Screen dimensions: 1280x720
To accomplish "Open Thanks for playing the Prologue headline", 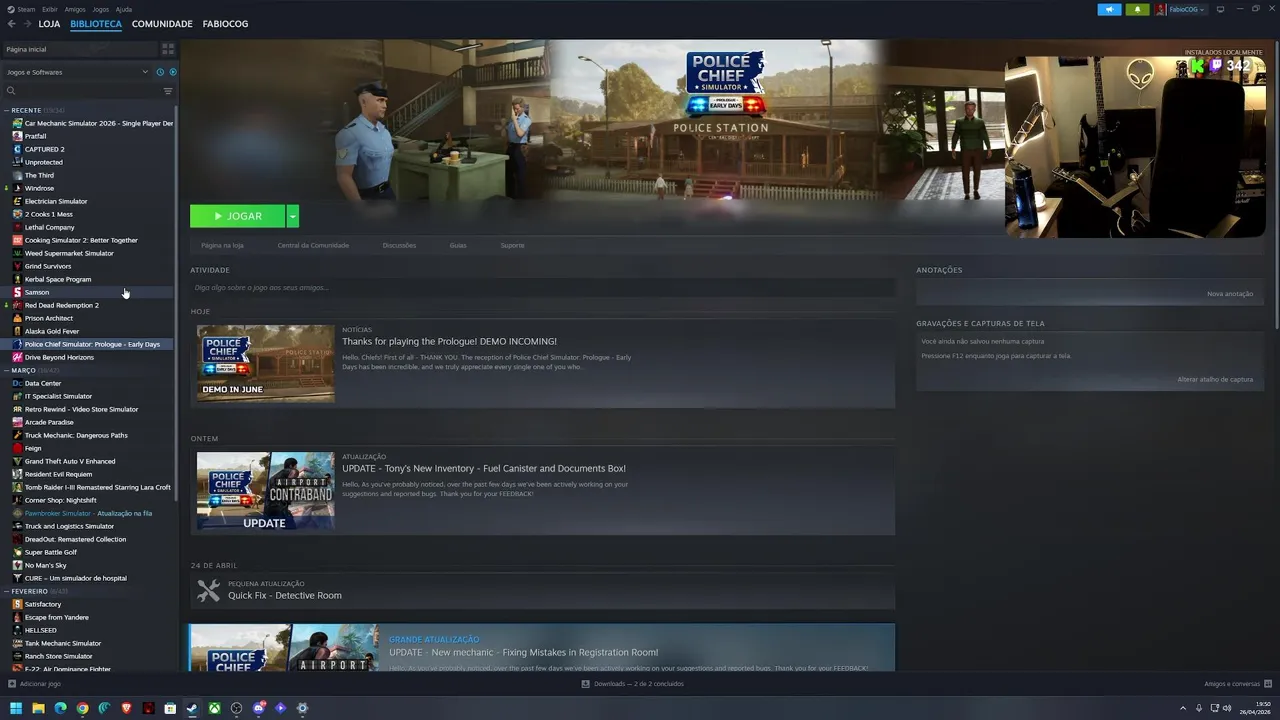I will point(449,341).
